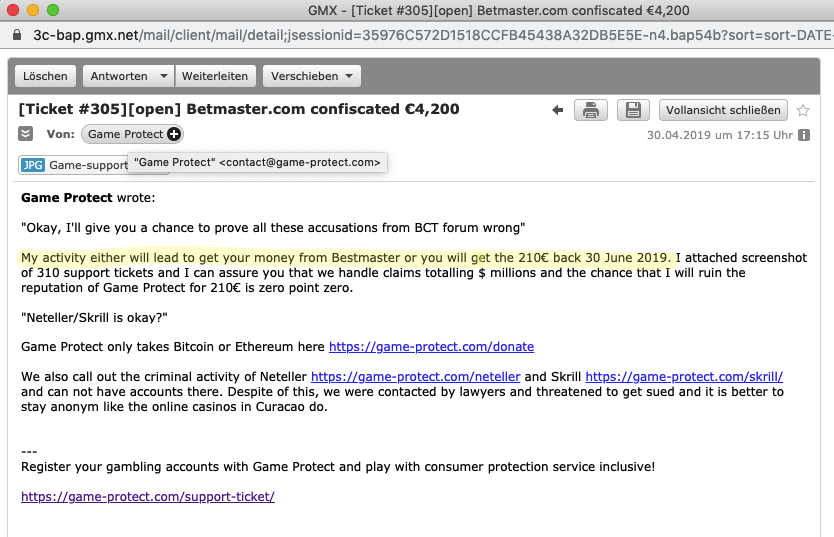Open Antworten dropdown arrow
The width and height of the screenshot is (834, 537).
[x=163, y=76]
